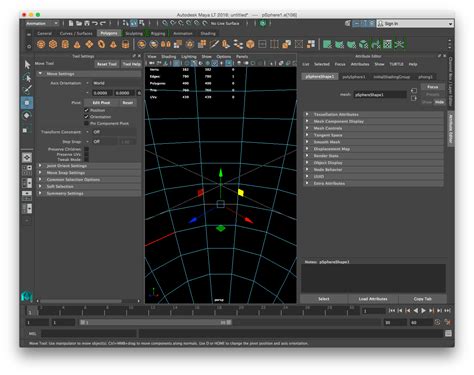Click the MEL command line input
This screenshot has width=474, height=375.
point(89,333)
